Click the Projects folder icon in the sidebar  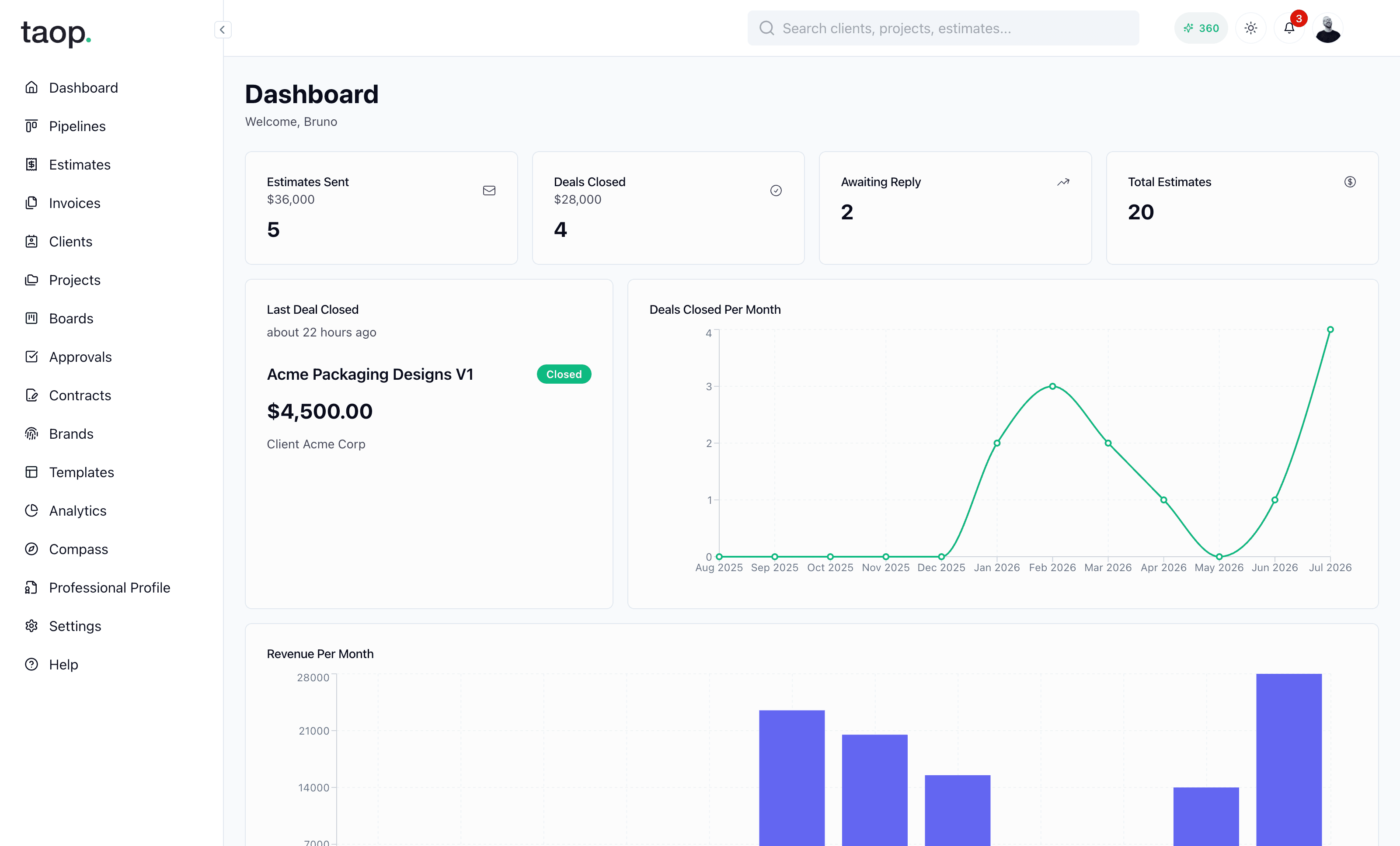coord(31,280)
